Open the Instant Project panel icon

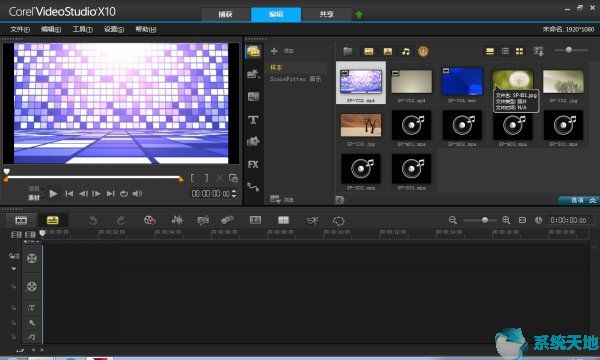(x=253, y=74)
